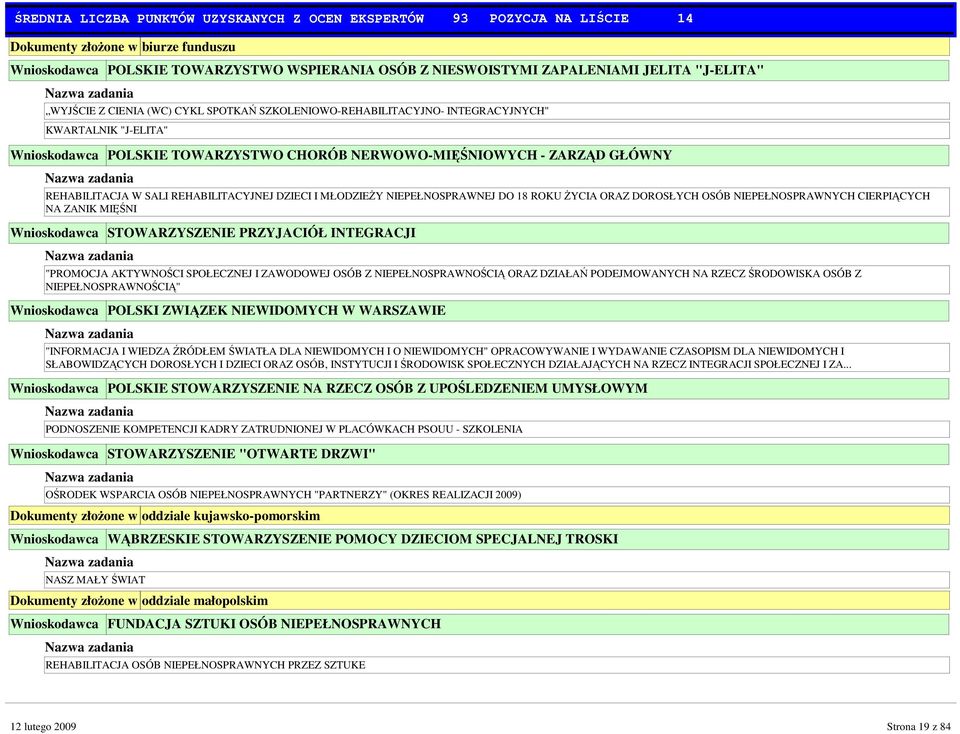Click "POZYCJA NA LIŚCIE" label in header
The height and width of the screenshot is (734, 960).
[x=559, y=18]
